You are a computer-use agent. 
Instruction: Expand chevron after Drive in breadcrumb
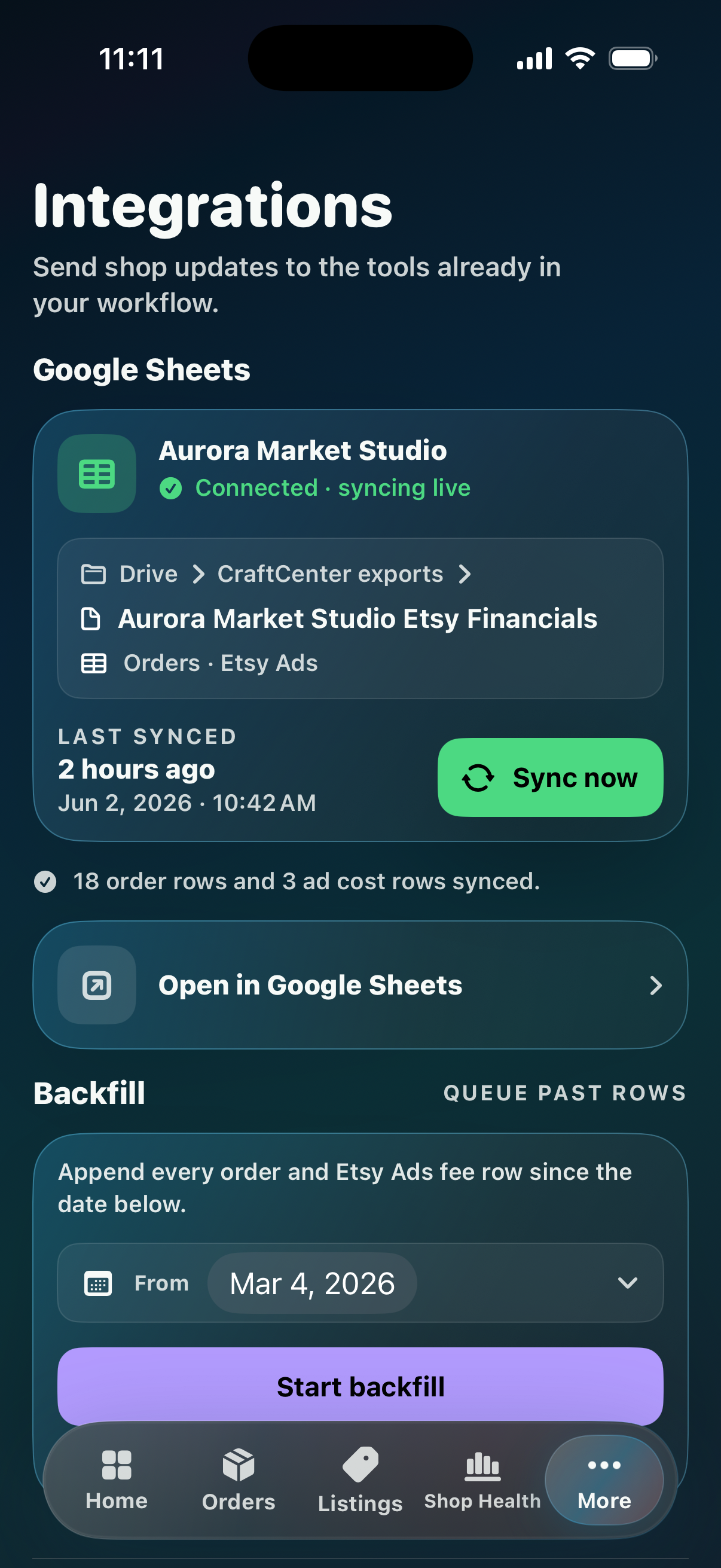198,574
